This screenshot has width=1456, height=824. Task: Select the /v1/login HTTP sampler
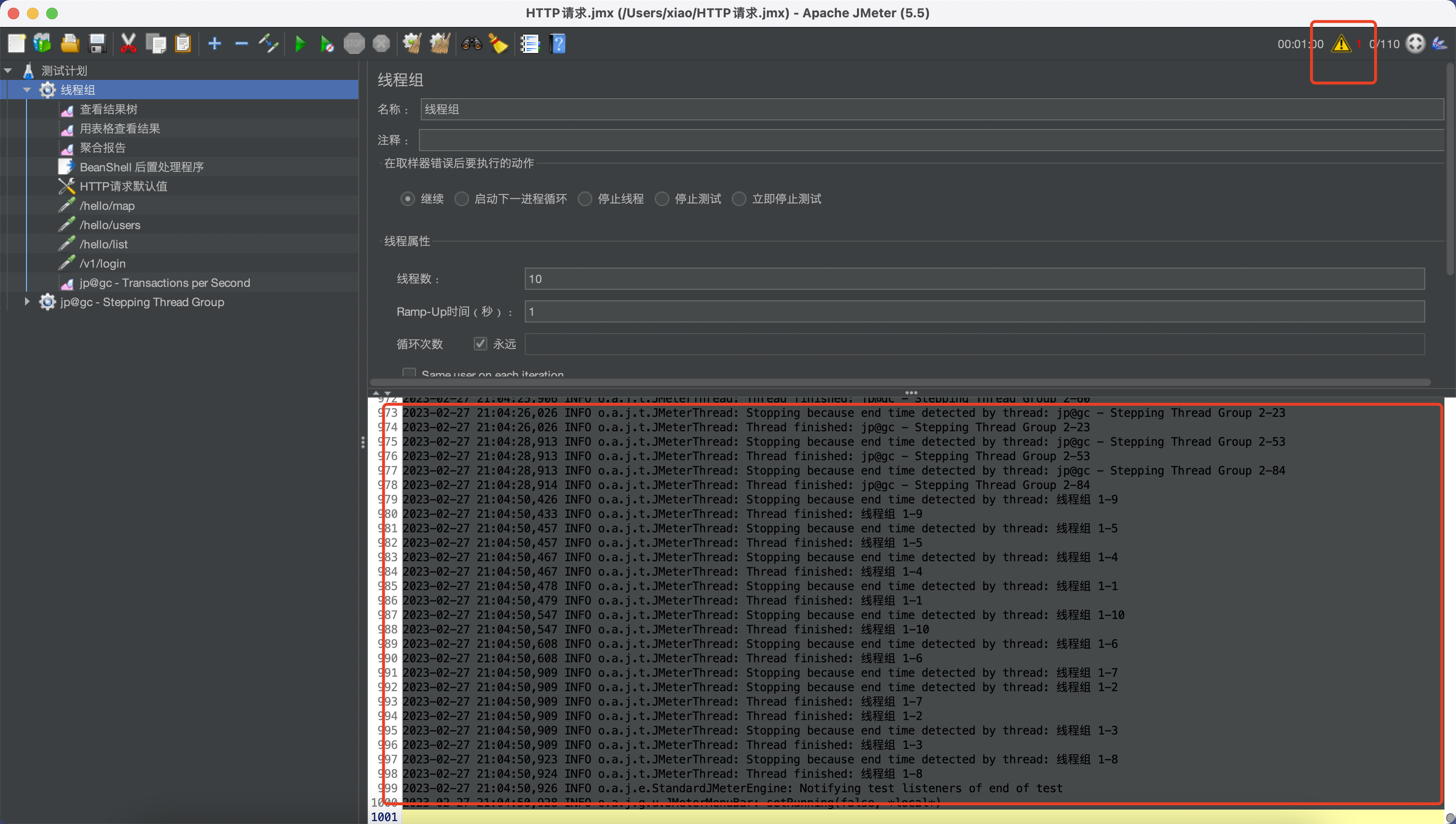click(103, 263)
